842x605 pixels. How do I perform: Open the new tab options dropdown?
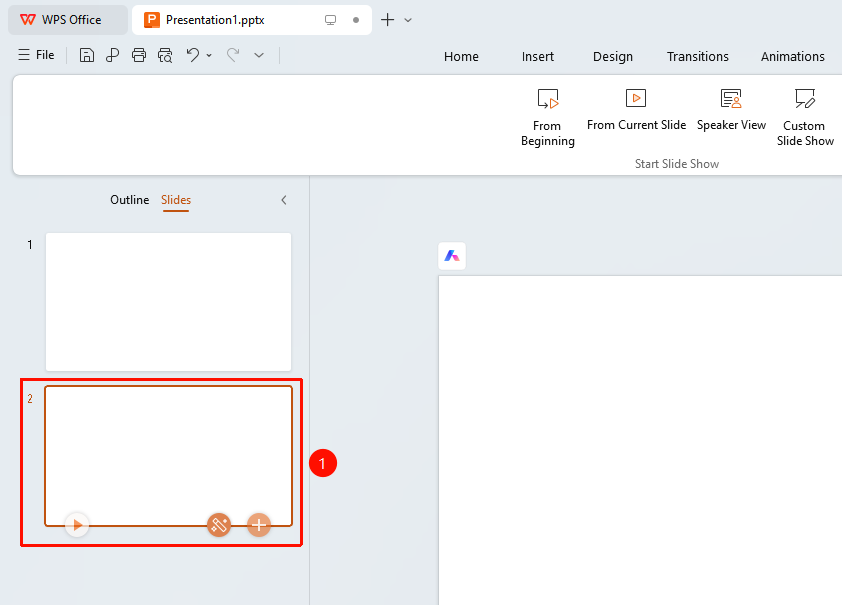408,20
